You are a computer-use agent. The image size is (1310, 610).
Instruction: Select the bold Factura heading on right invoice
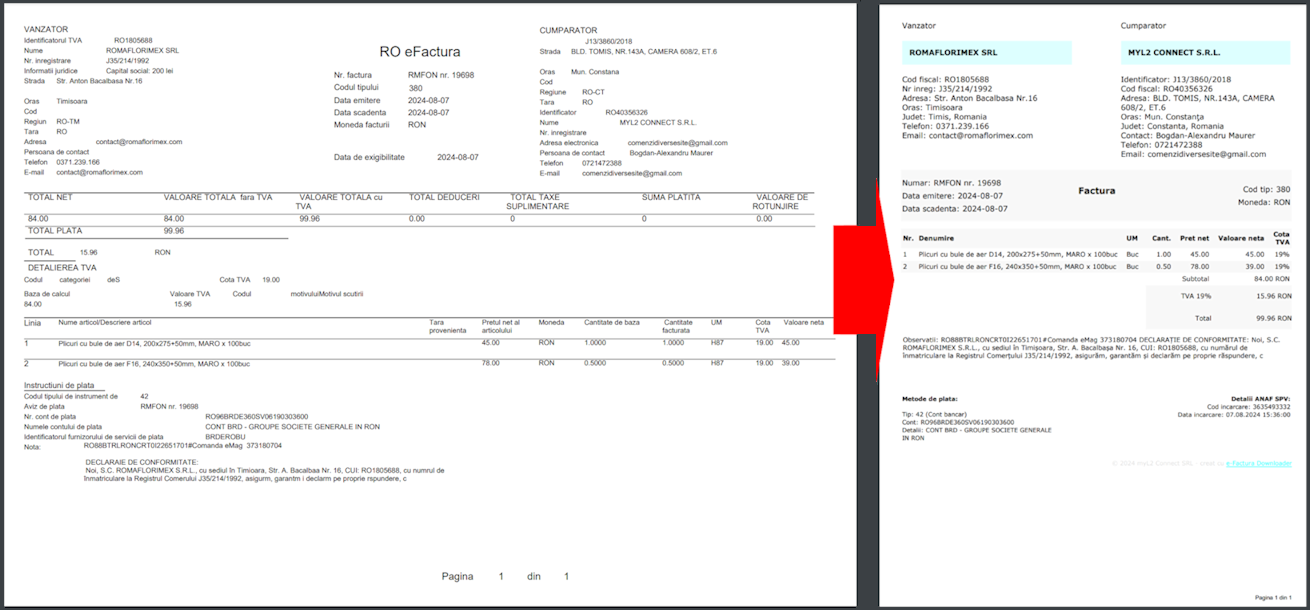tap(1095, 190)
